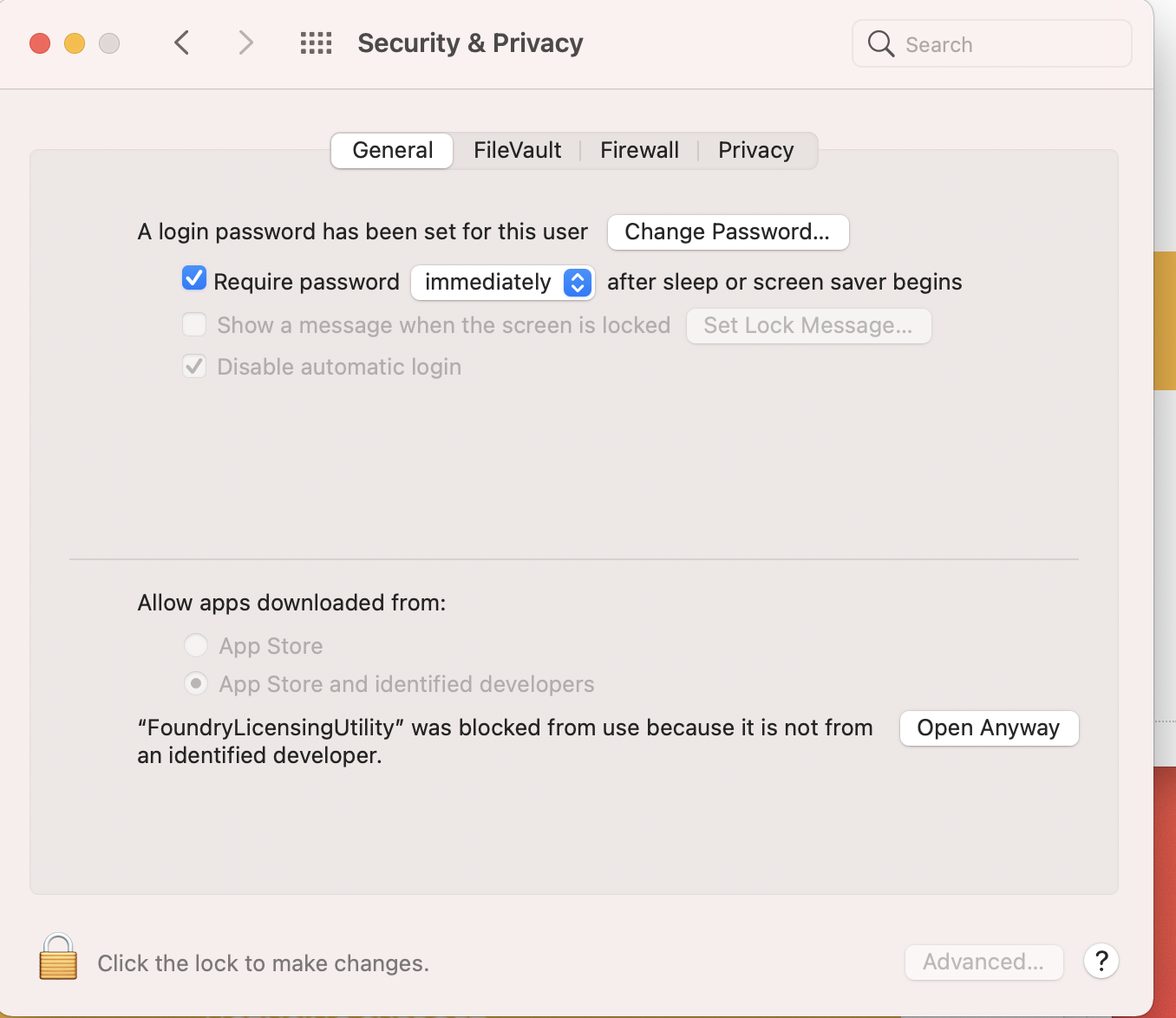
Task: Switch to the Firewall tab
Action: click(x=640, y=150)
